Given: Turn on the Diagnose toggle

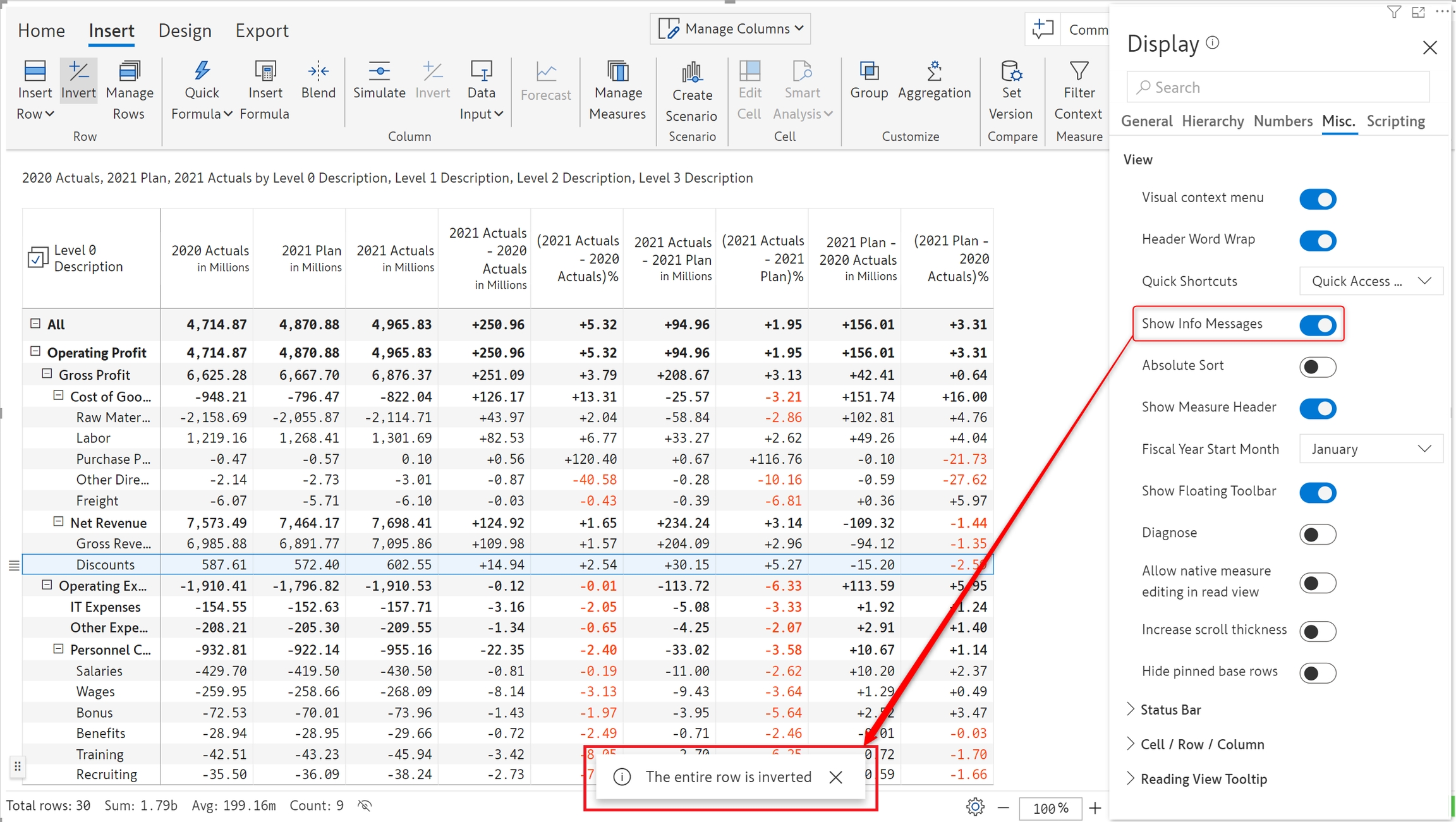Looking at the screenshot, I should 1318,534.
